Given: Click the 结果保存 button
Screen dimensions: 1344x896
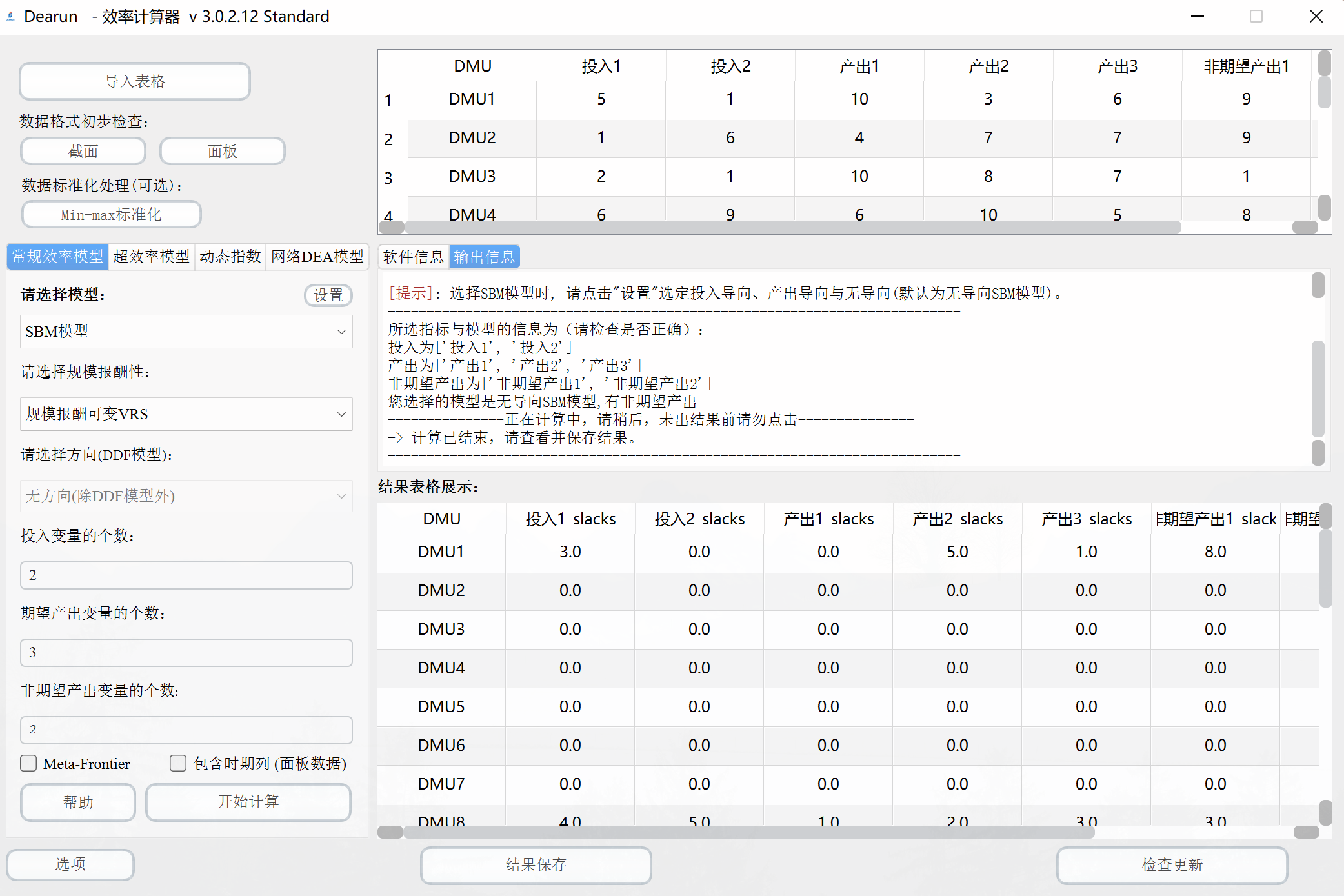Looking at the screenshot, I should pyautogui.click(x=536, y=864).
